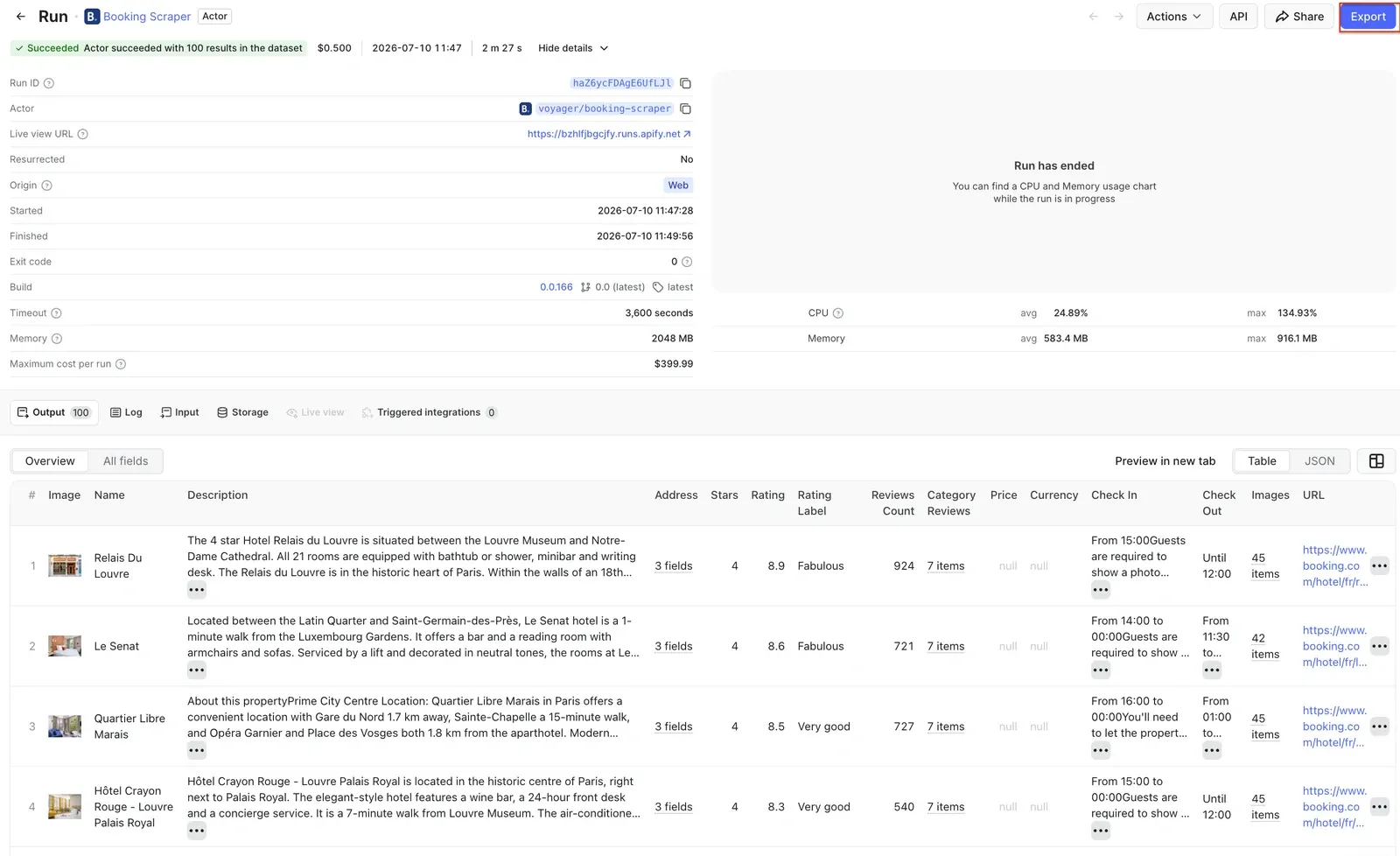Expand Check In text for Relais Du Louvre
Image resolution: width=1400 pixels, height=856 pixels.
[x=1101, y=590]
